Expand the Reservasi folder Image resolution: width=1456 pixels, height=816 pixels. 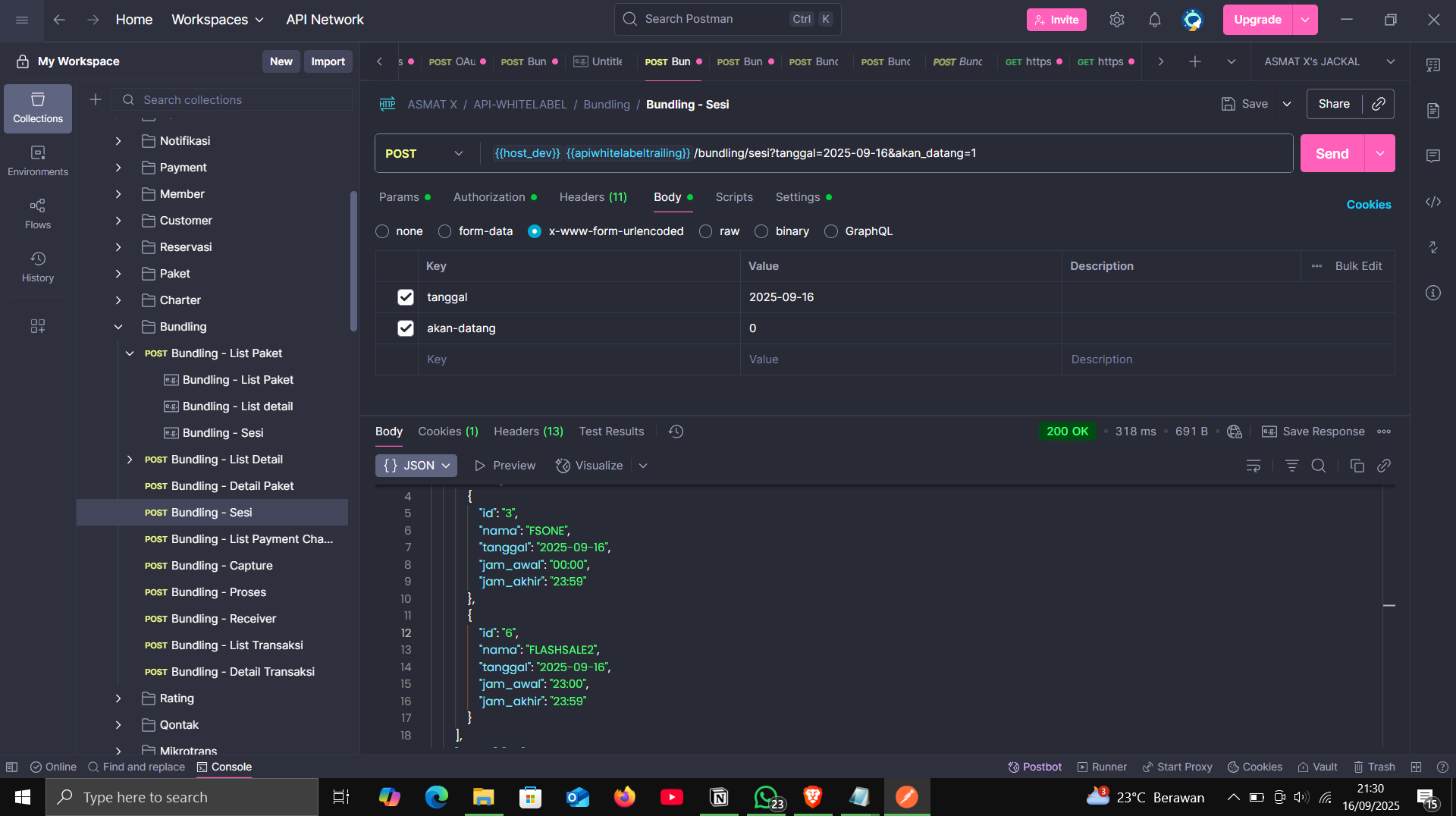[x=118, y=247]
